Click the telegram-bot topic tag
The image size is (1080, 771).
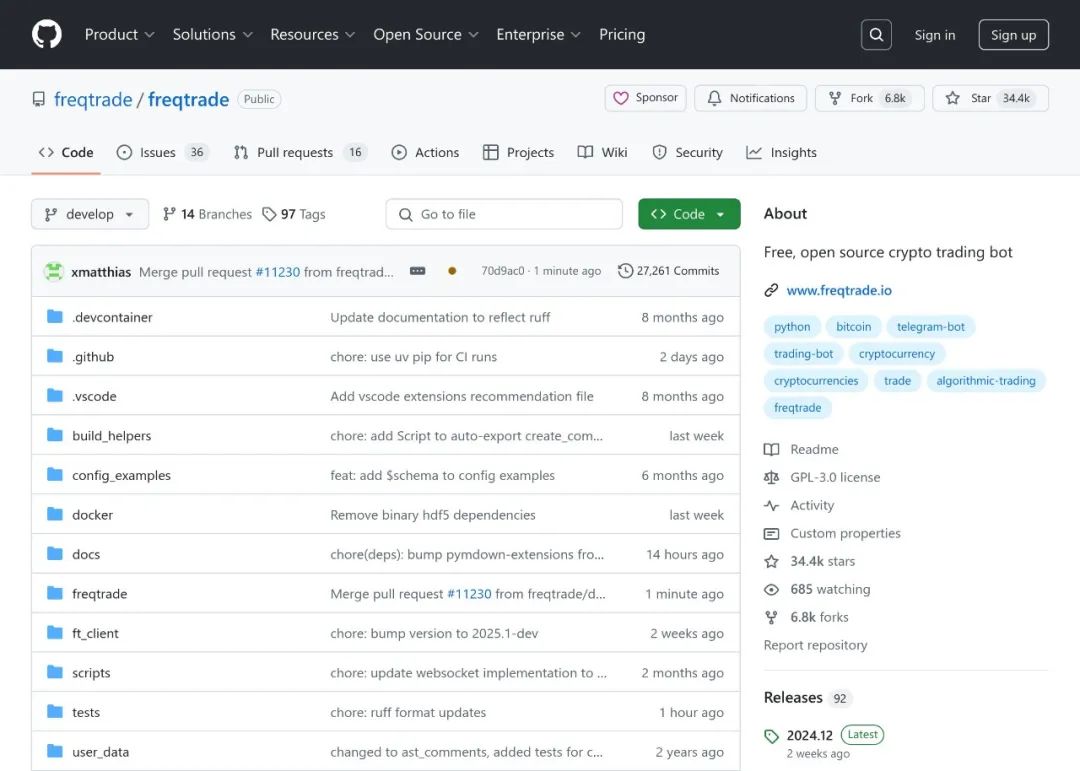tap(931, 327)
